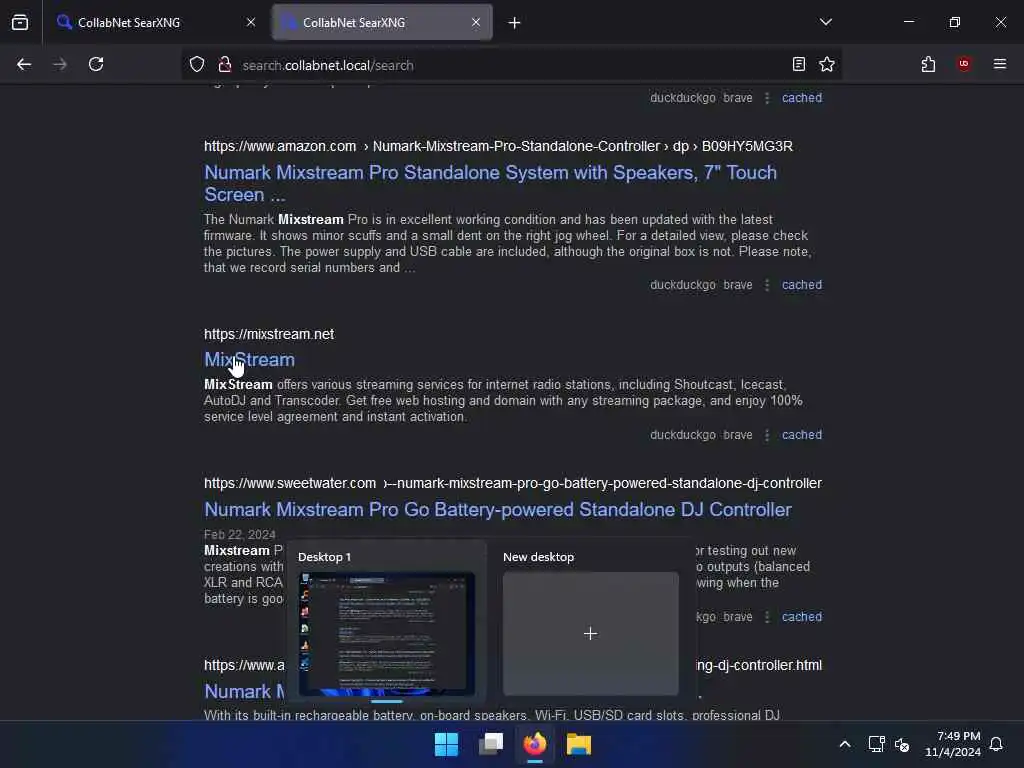The image size is (1024, 768).
Task: Open cached link at top of page
Action: click(x=802, y=98)
